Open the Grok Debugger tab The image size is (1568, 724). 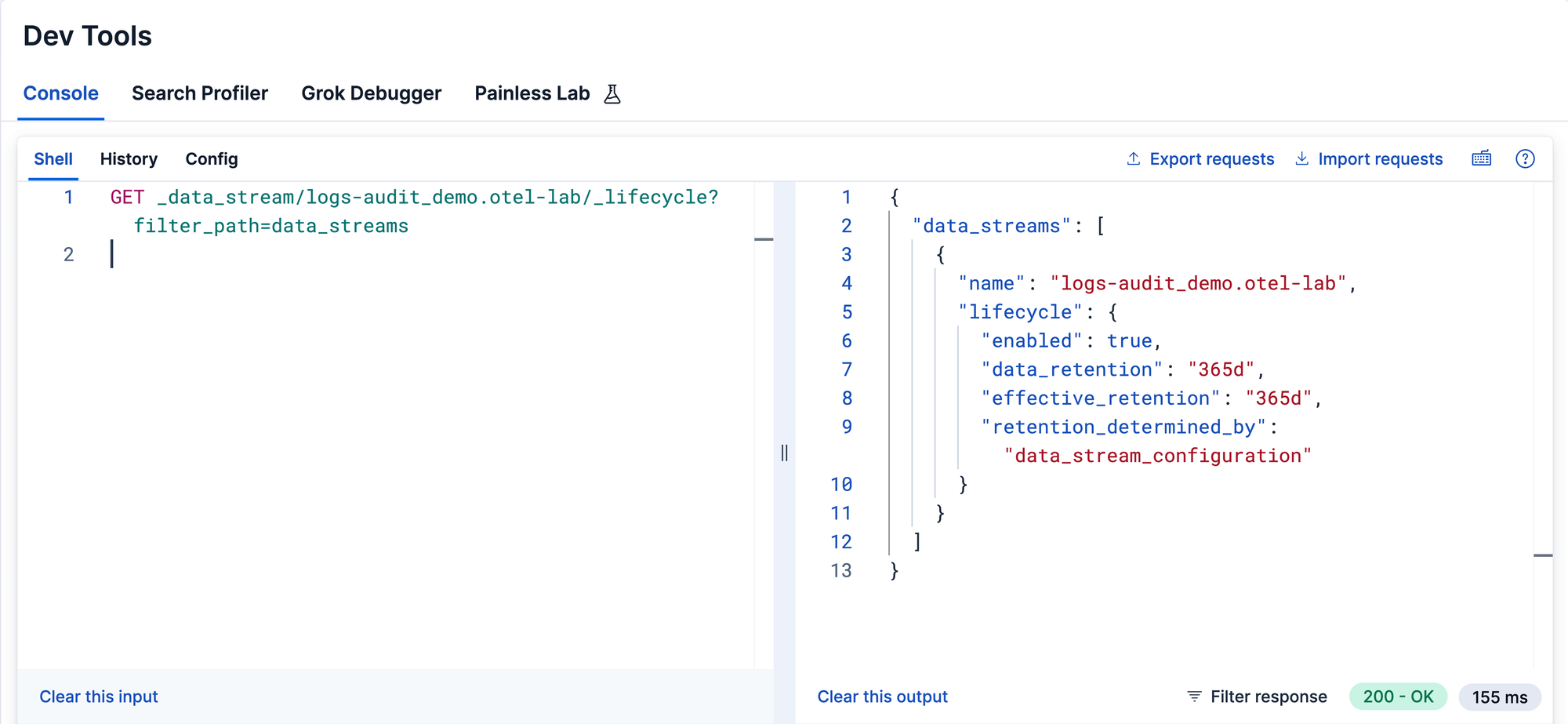[372, 93]
